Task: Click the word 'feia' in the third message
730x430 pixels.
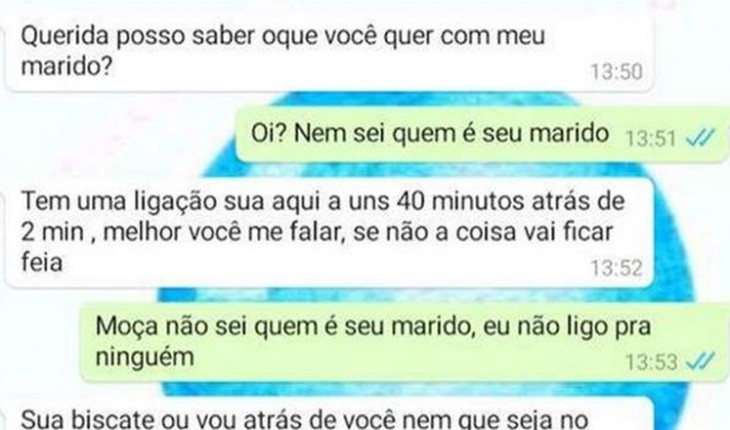Action: pyautogui.click(x=42, y=262)
